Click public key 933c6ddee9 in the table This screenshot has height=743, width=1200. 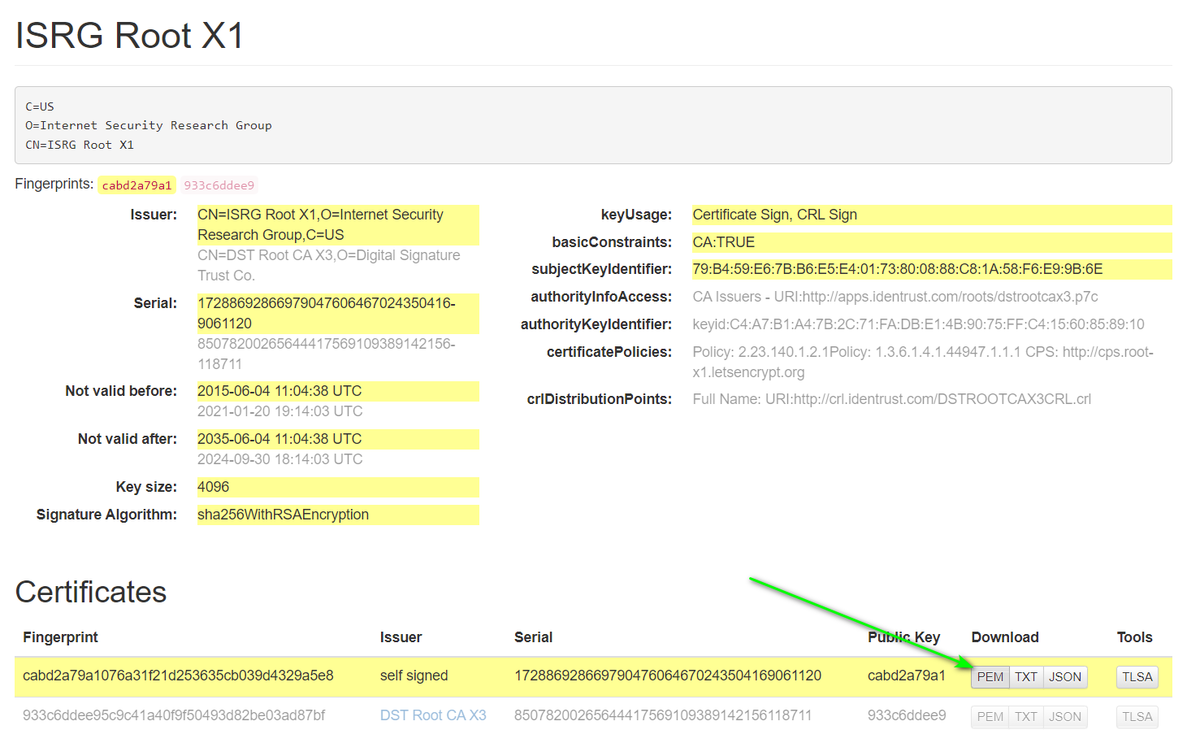[906, 715]
